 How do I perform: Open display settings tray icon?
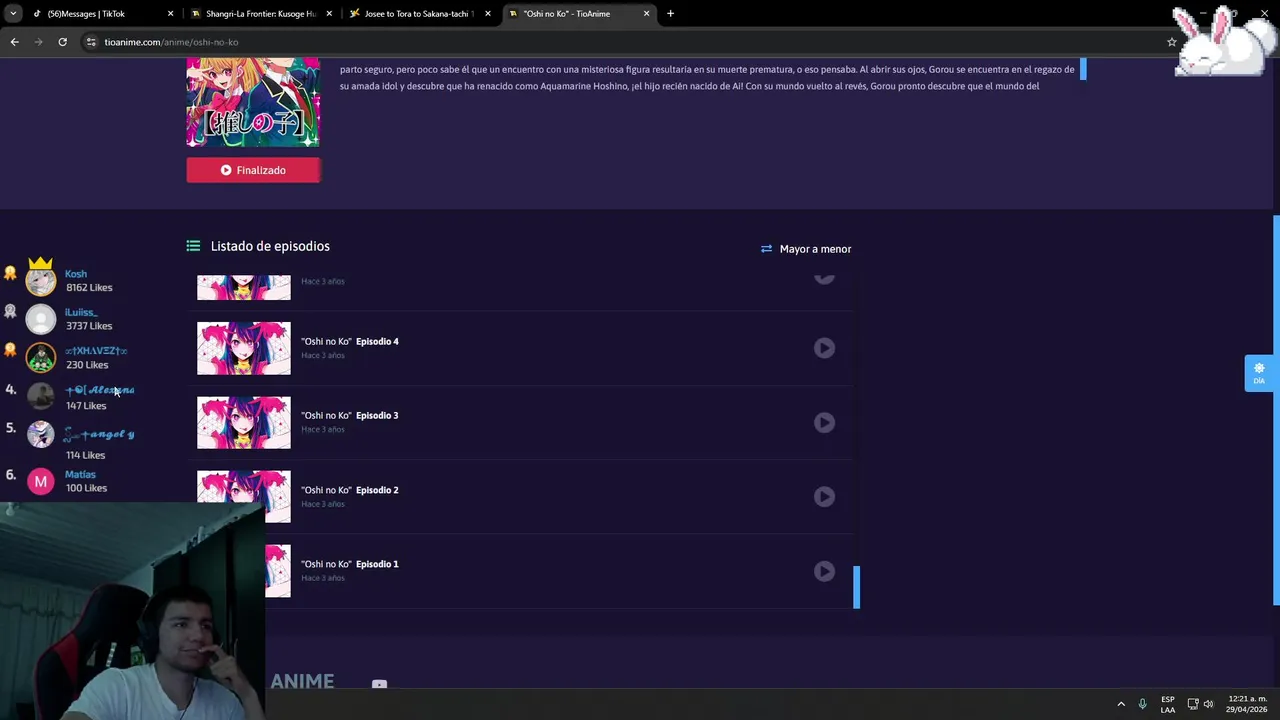pyautogui.click(x=1192, y=704)
